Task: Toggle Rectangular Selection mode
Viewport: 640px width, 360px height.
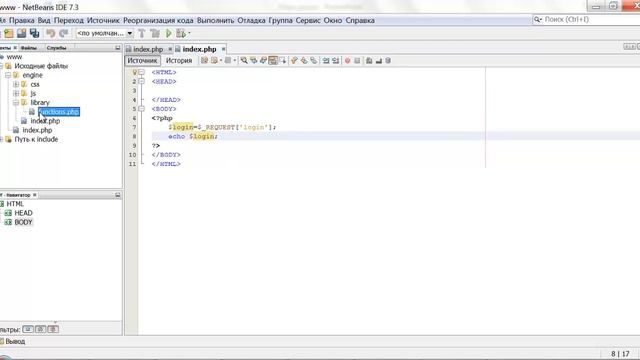Action: [282, 60]
